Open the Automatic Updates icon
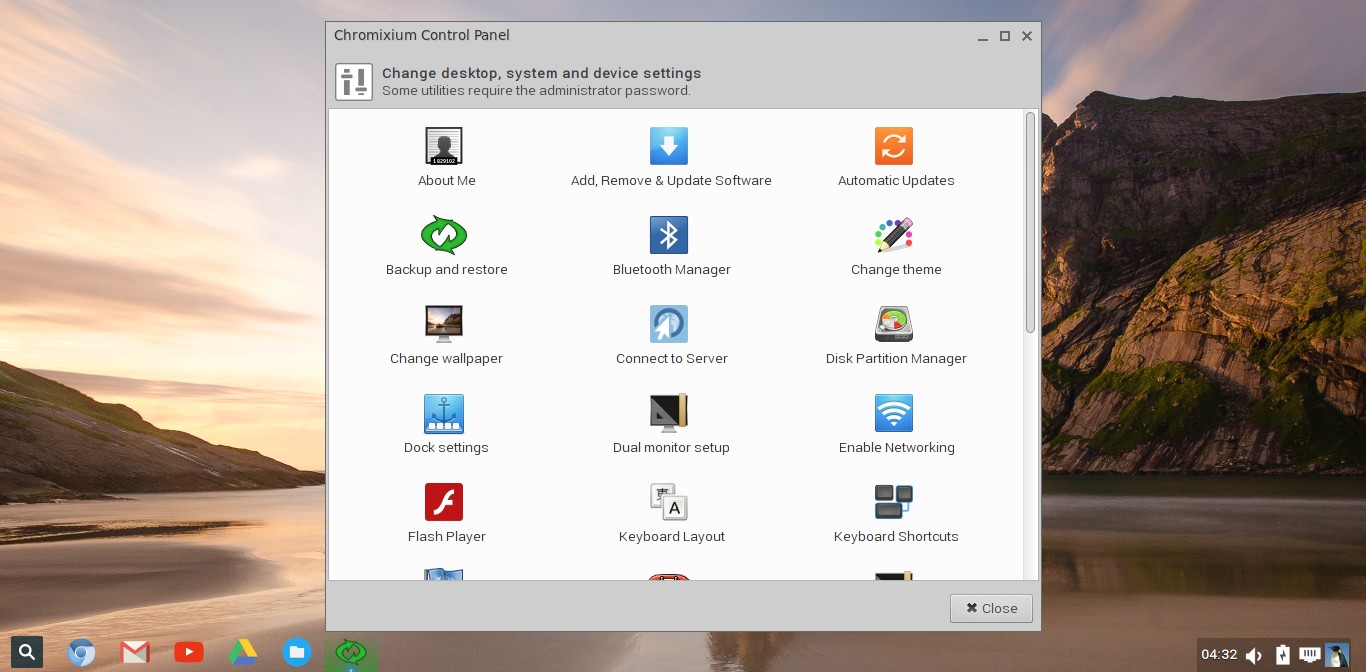 tap(894, 146)
